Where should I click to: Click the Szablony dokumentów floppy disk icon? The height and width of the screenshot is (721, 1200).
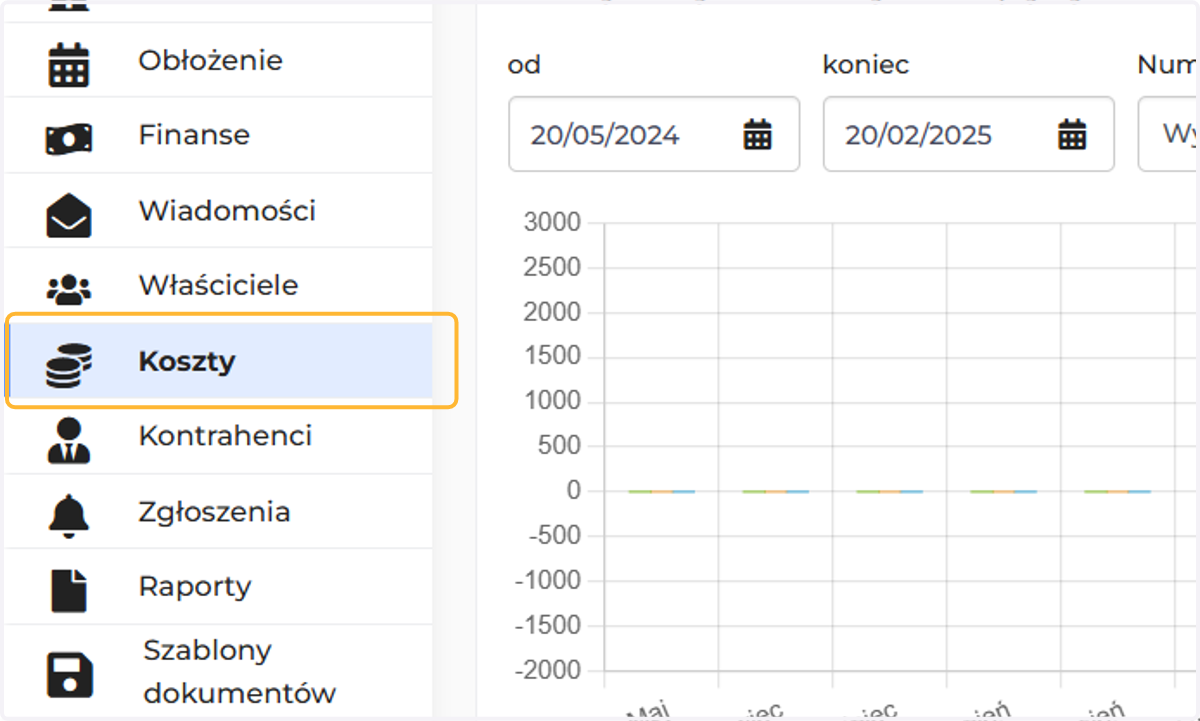pyautogui.click(x=69, y=675)
